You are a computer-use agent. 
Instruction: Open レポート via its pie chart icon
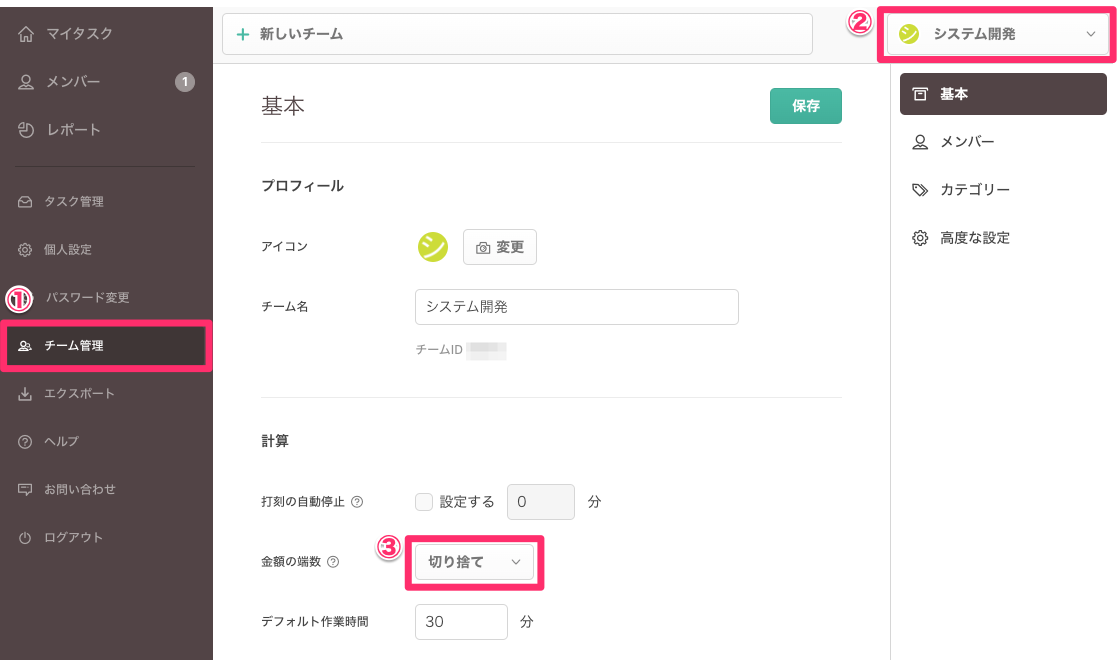coord(26,130)
